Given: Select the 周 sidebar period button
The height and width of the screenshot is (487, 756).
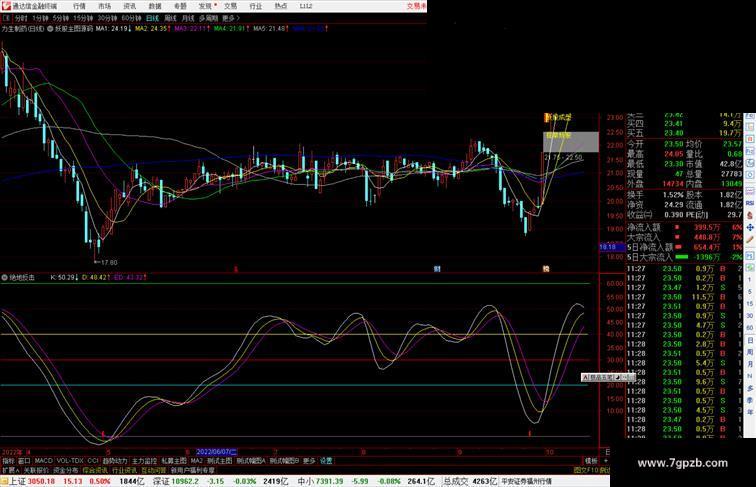Looking at the screenshot, I should tap(750, 352).
